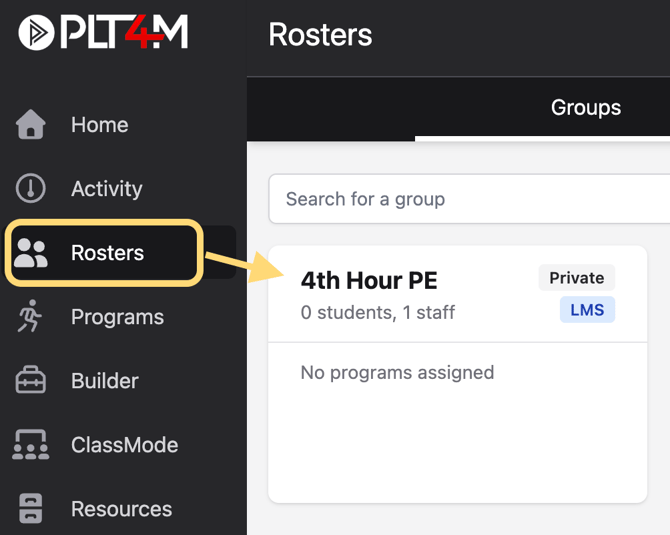The image size is (670, 535).
Task: Click the ClassMode classroom icon
Action: pos(30,444)
